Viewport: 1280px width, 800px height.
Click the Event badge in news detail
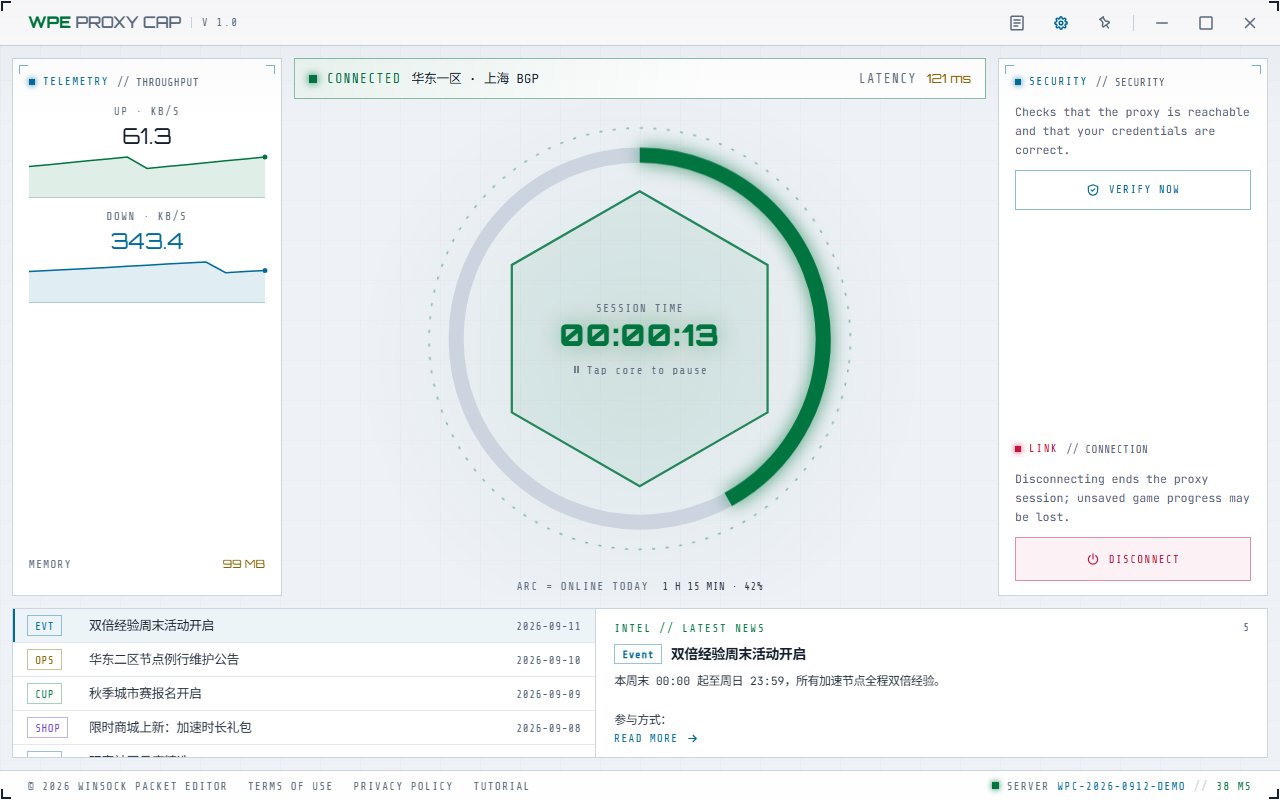pyautogui.click(x=637, y=655)
